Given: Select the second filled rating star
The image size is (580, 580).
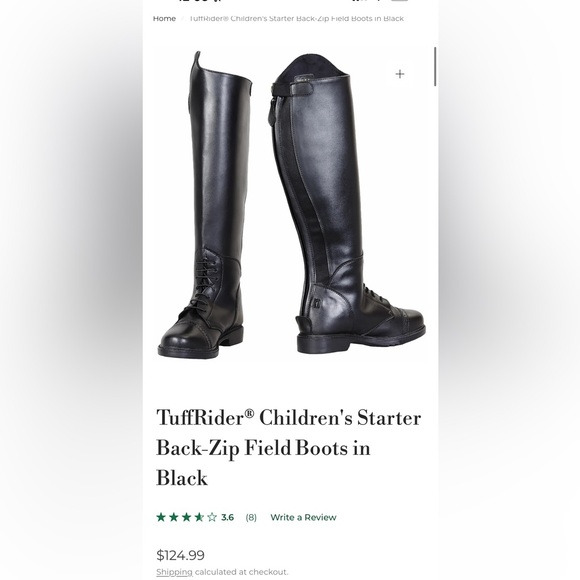Looking at the screenshot, I should click(173, 517).
